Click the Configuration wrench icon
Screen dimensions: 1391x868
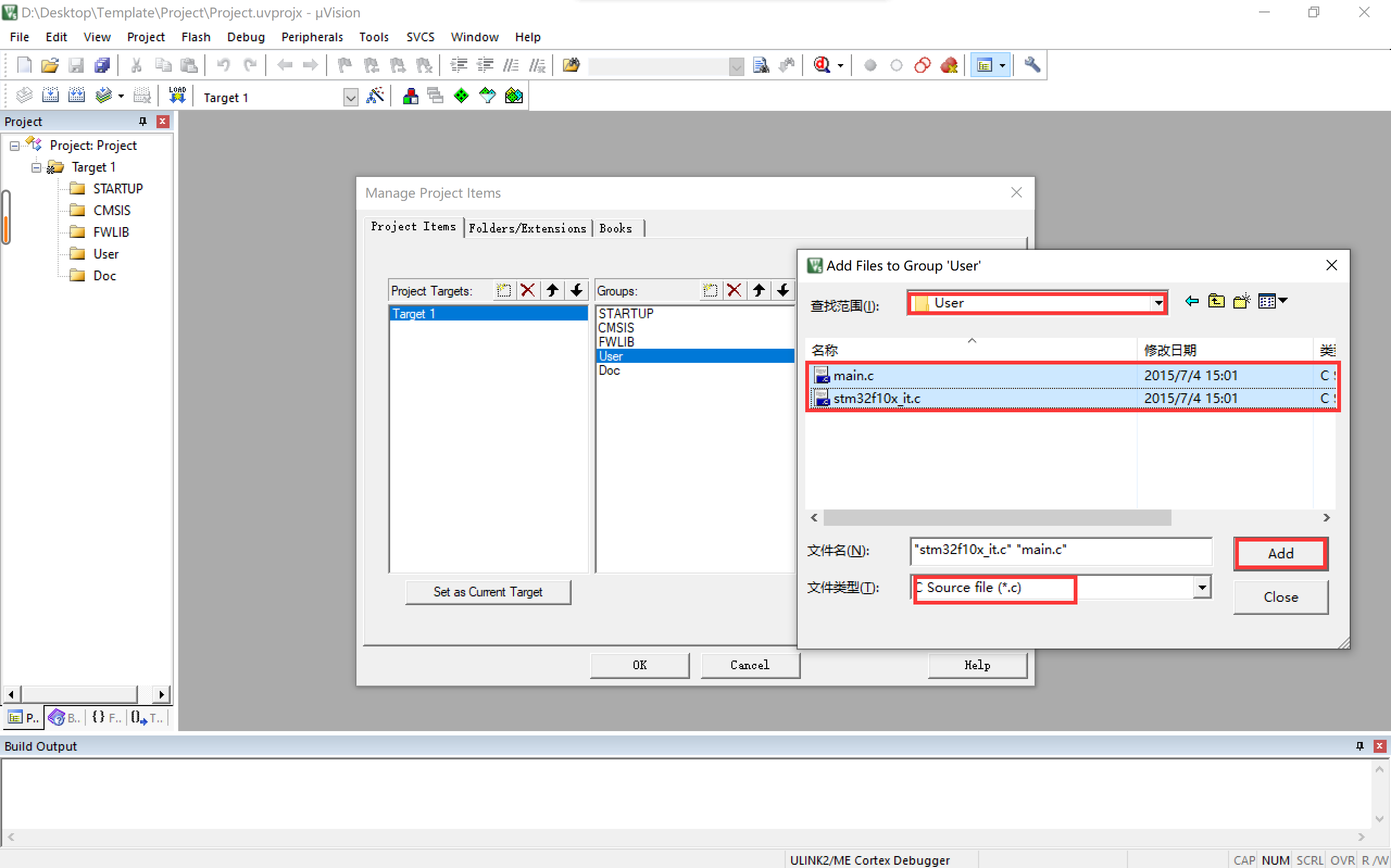tap(1032, 65)
